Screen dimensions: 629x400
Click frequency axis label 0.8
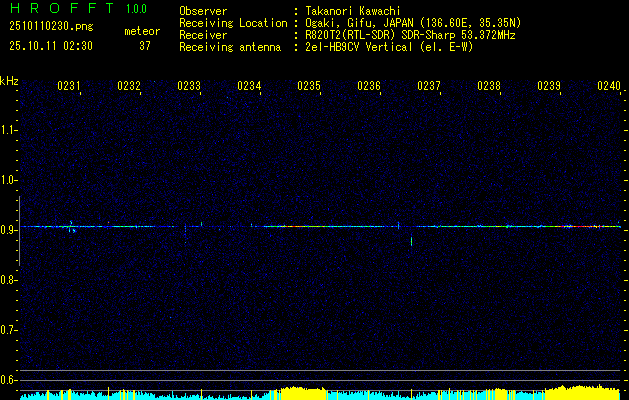pyautogui.click(x=8, y=280)
